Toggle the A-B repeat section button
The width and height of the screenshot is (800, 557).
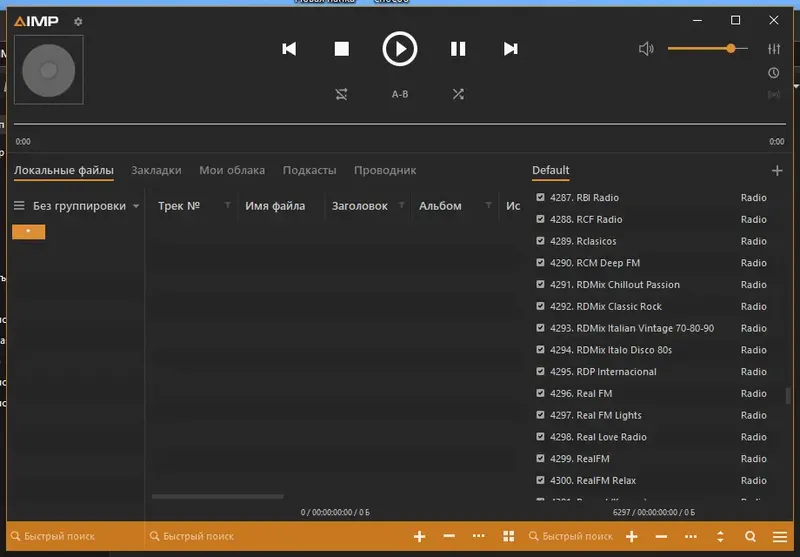tap(400, 94)
